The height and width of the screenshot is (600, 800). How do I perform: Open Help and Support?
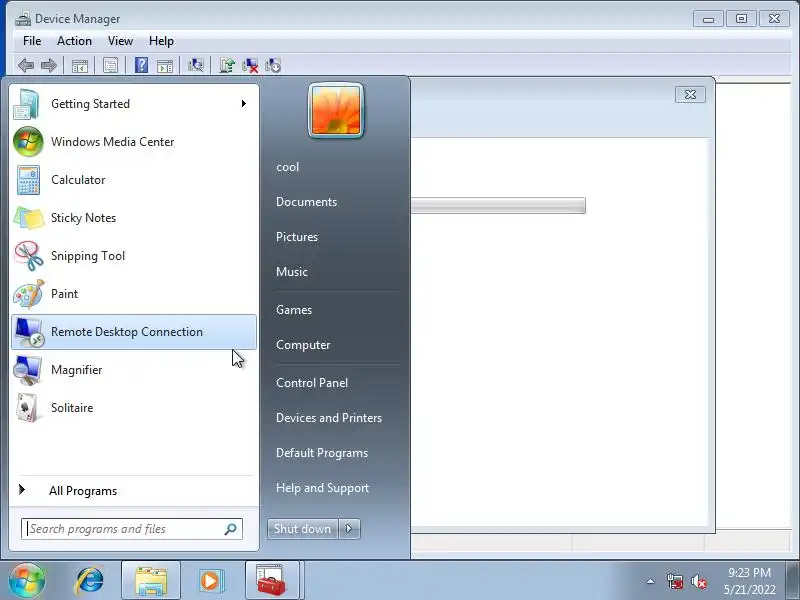click(322, 488)
